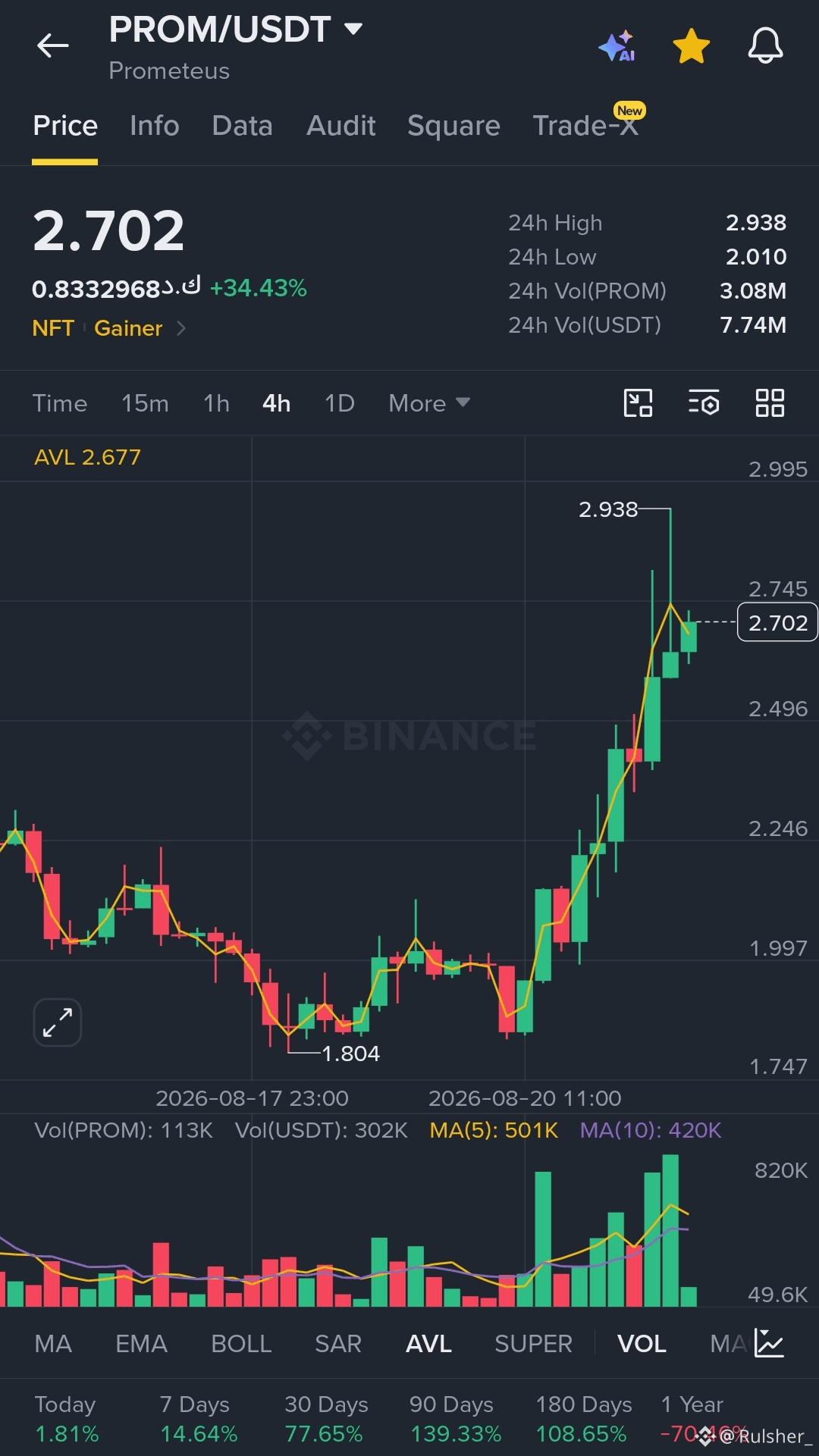Tap the 24h Vol(PROM) 3.08M value
Screen dimensions: 819x1456
[752, 291]
